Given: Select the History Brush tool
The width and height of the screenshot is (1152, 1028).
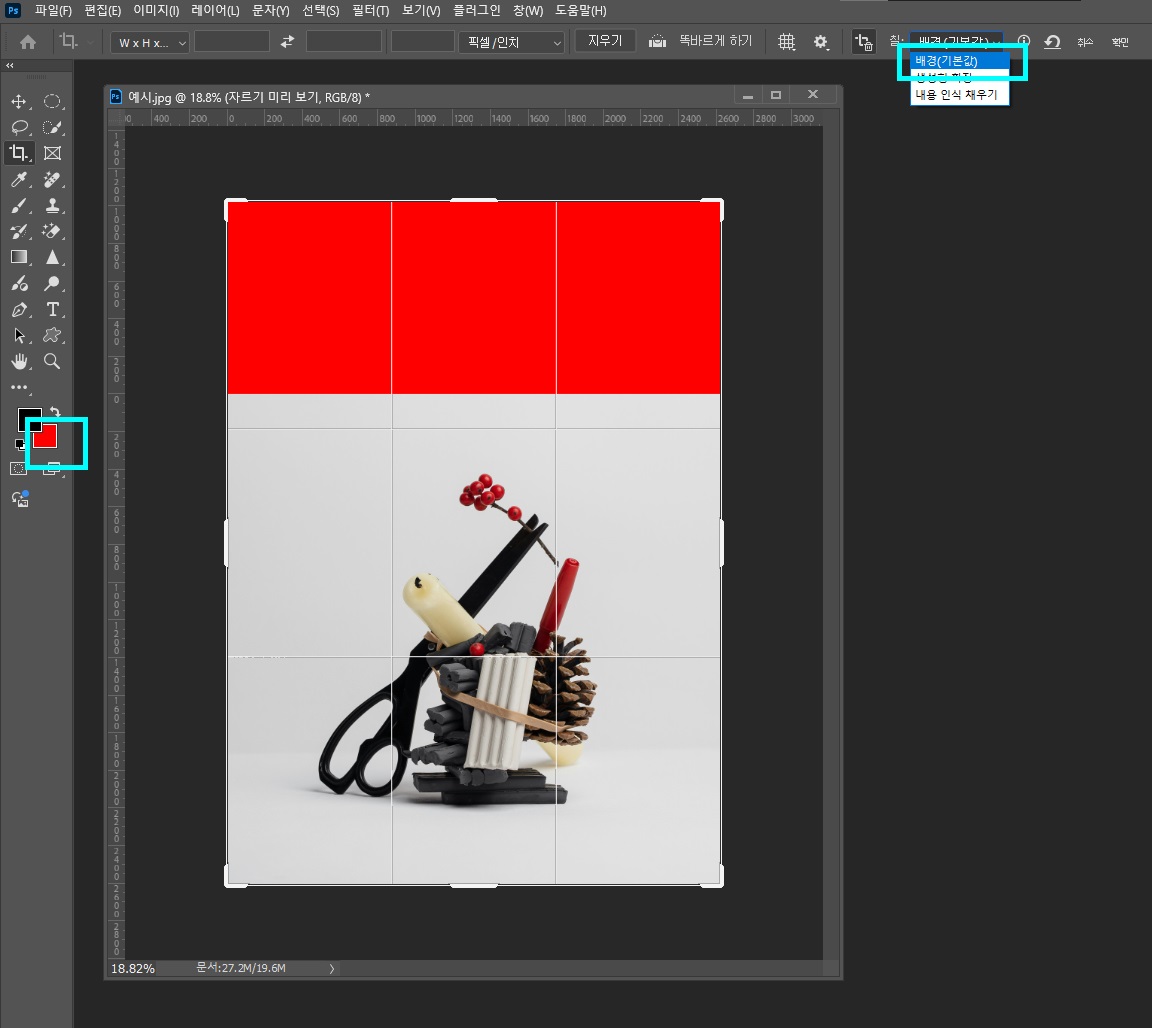Looking at the screenshot, I should click(x=19, y=231).
